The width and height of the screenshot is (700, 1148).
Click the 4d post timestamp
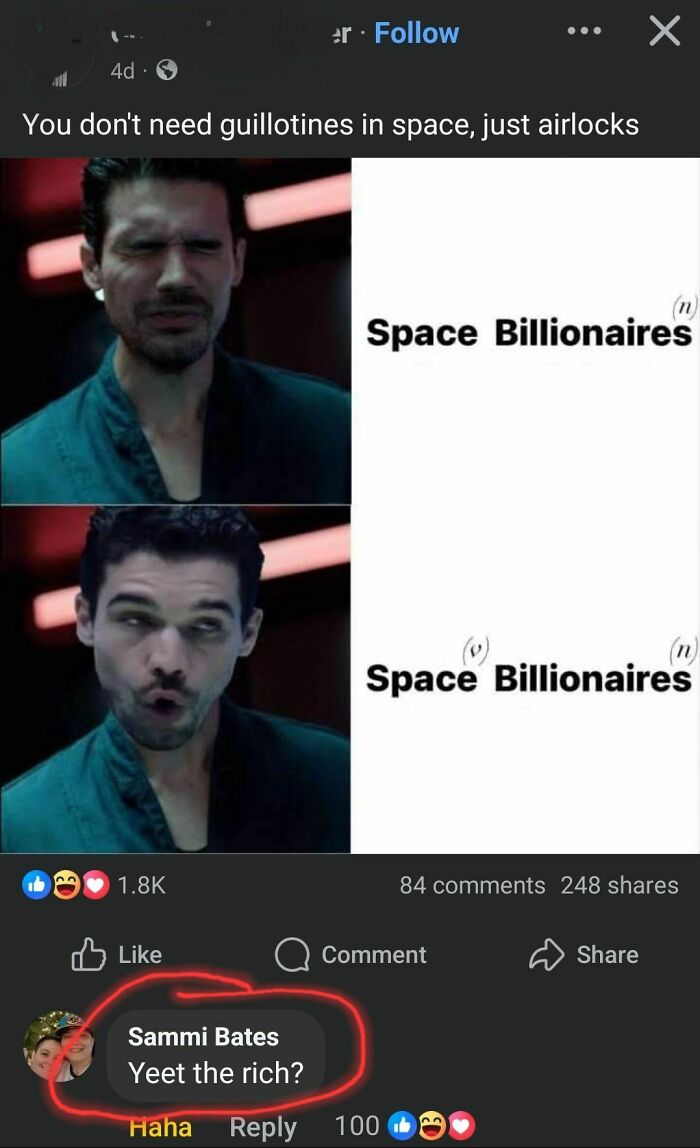pos(122,70)
